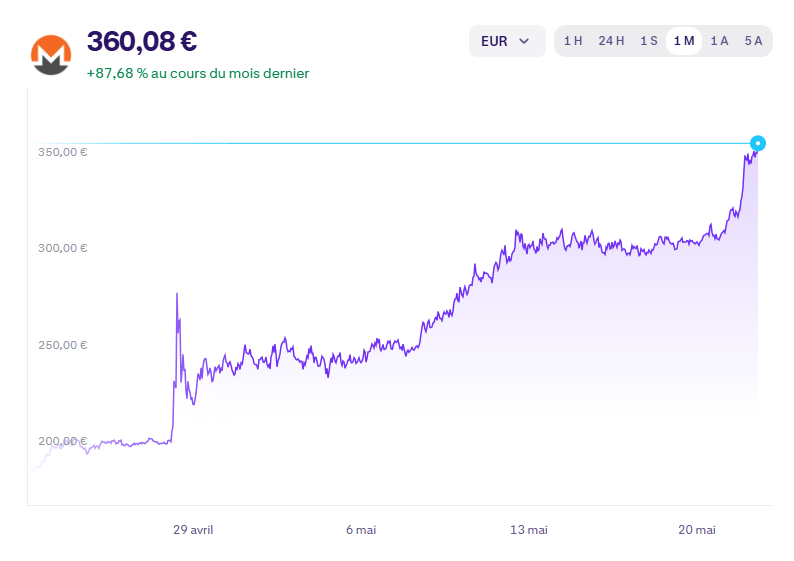Viewport: 794px width, 561px height.
Task: Switch chart to 5 A range
Action: [753, 41]
